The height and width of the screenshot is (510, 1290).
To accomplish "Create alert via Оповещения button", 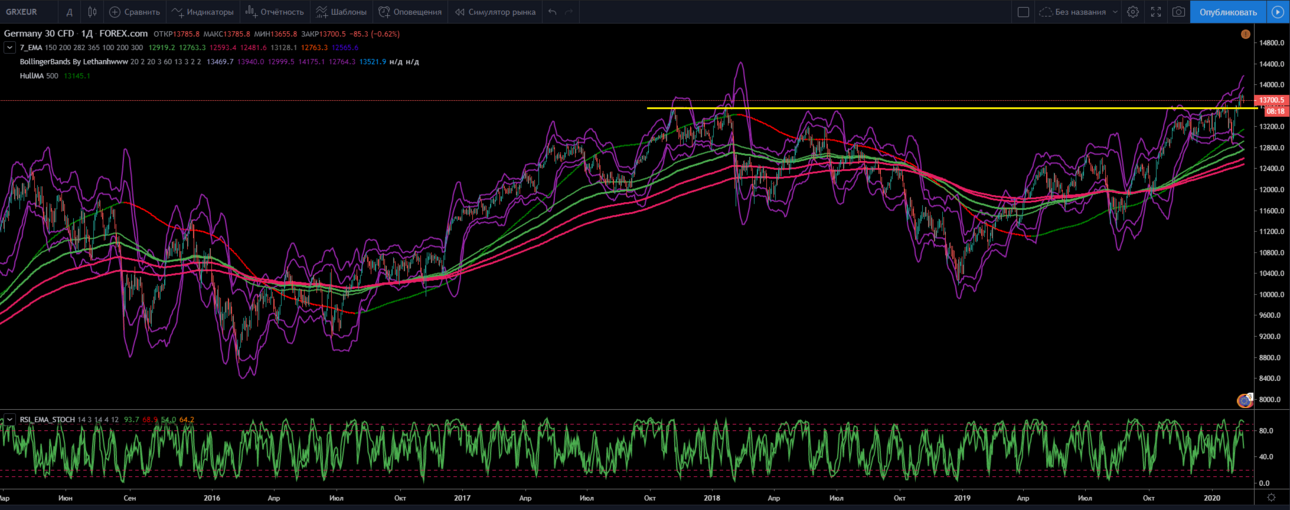I will pyautogui.click(x=410, y=12).
